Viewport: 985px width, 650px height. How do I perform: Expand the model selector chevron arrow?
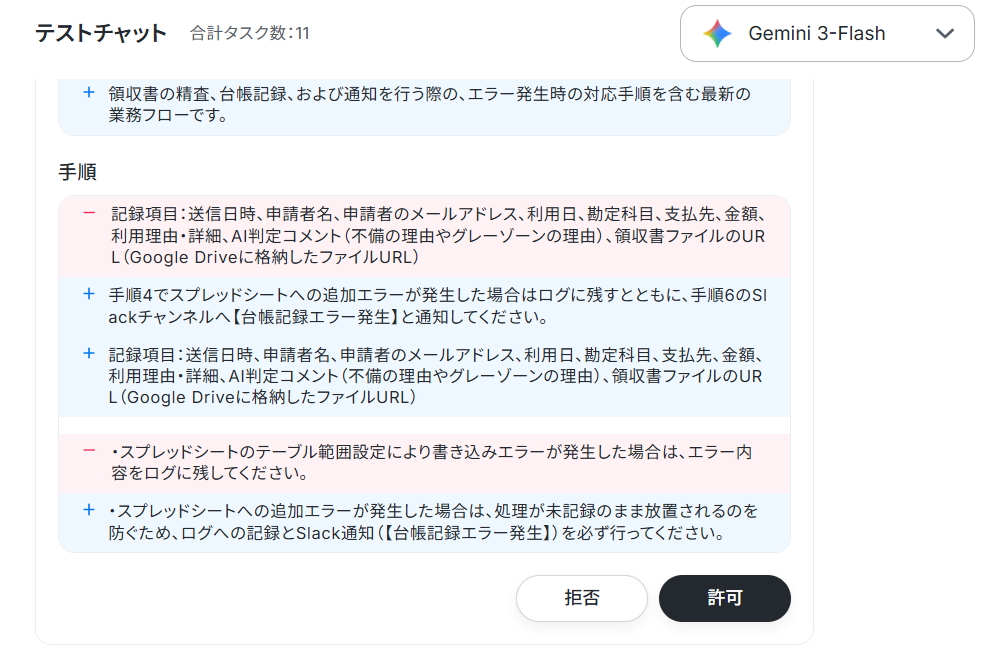pos(945,33)
